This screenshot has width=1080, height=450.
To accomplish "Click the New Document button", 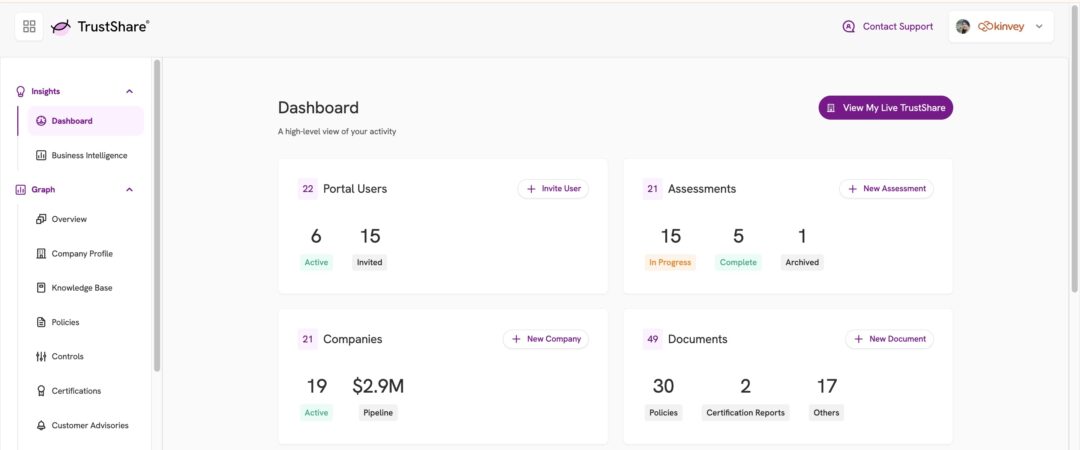I will (x=889, y=339).
